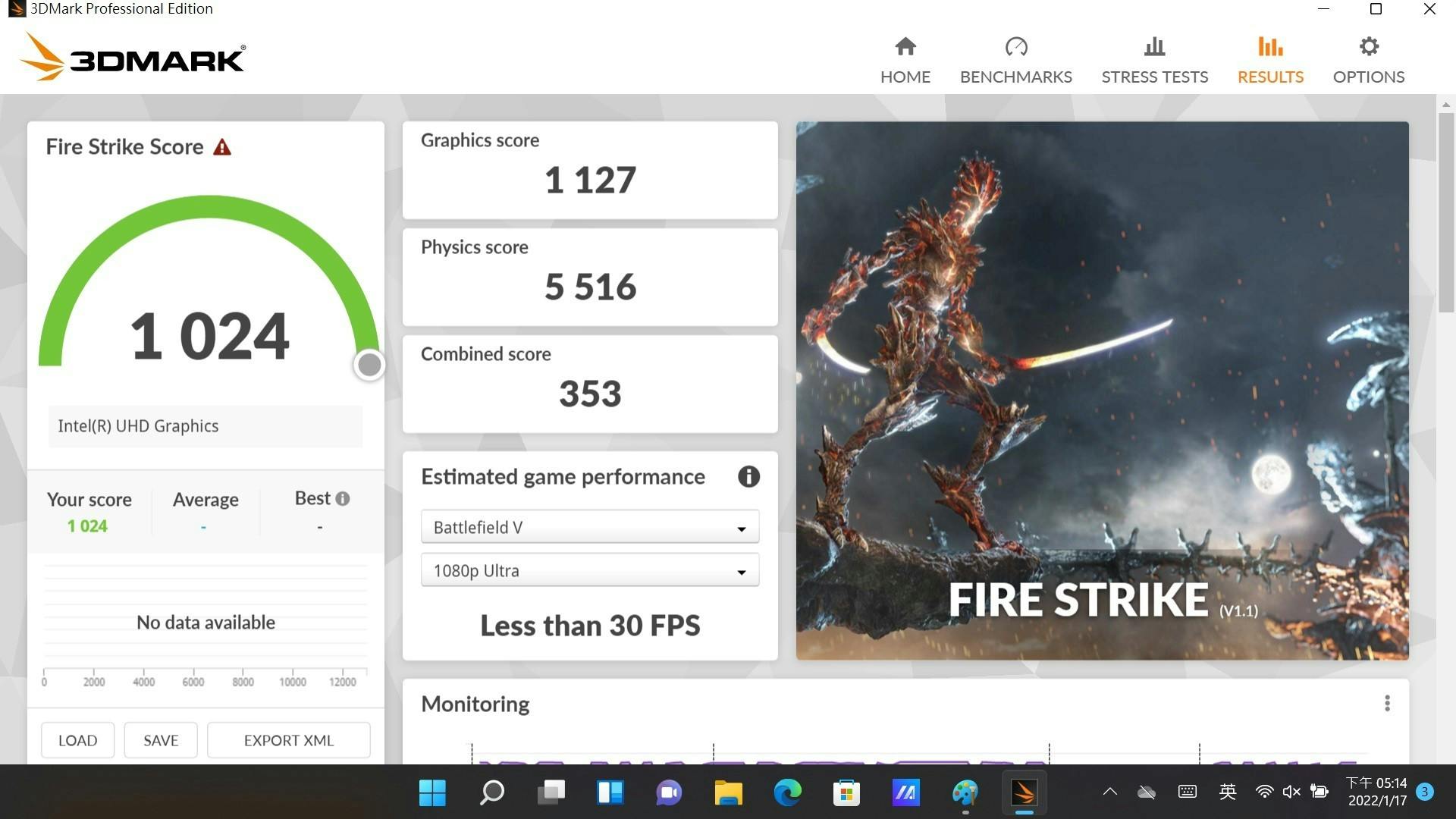Expand the 1080p Ultra resolution dropdown
The width and height of the screenshot is (1456, 819).
coord(589,570)
